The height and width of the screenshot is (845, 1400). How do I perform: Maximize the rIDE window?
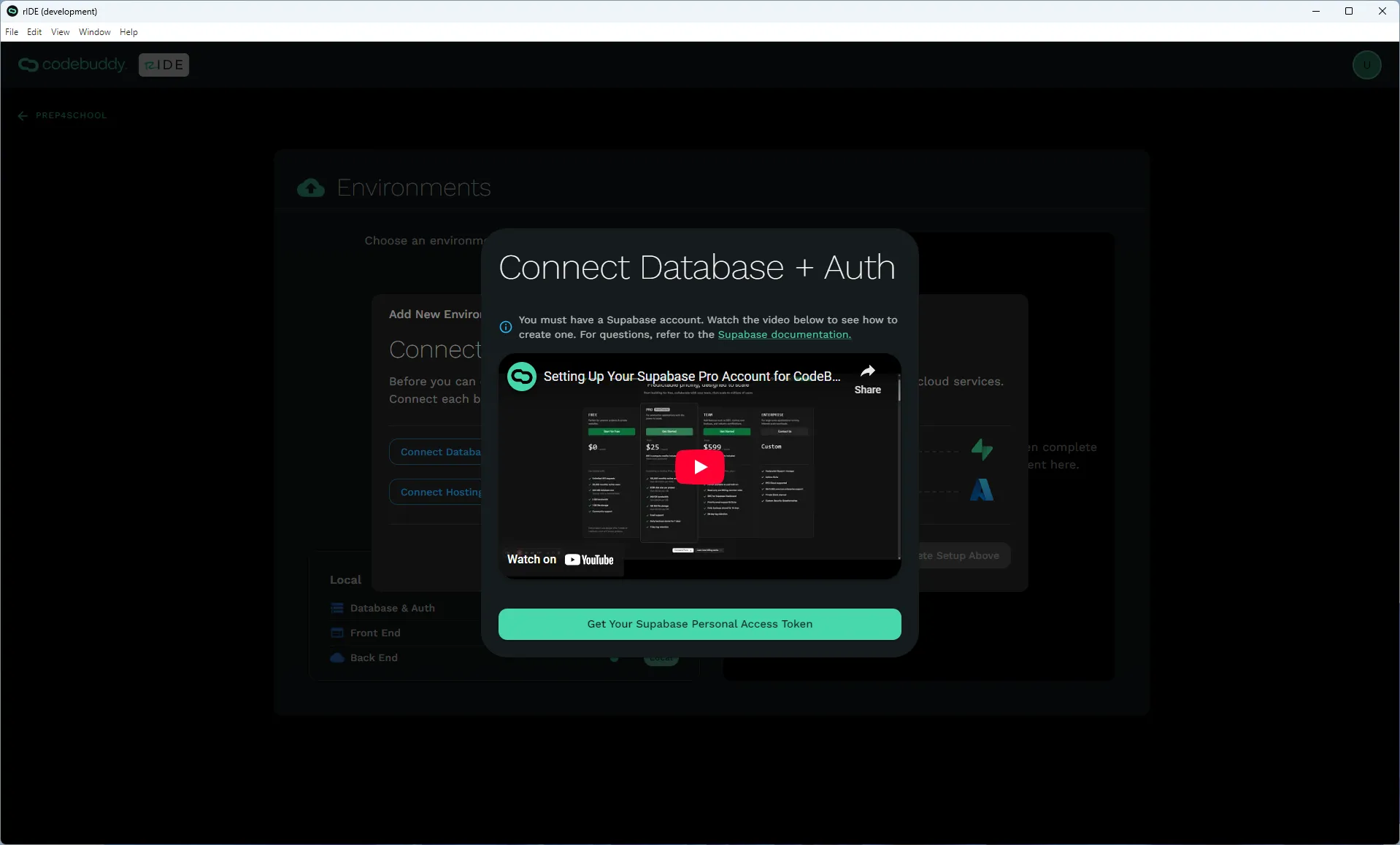click(x=1349, y=11)
